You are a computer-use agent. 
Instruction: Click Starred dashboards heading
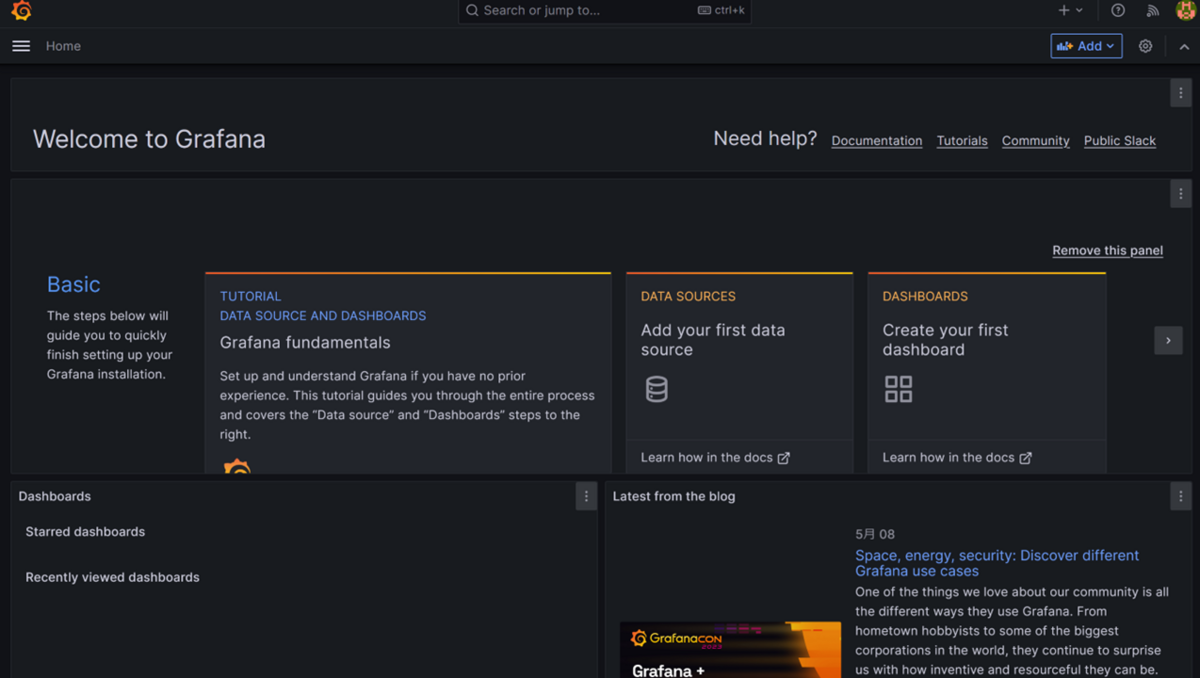pyautogui.click(x=85, y=532)
